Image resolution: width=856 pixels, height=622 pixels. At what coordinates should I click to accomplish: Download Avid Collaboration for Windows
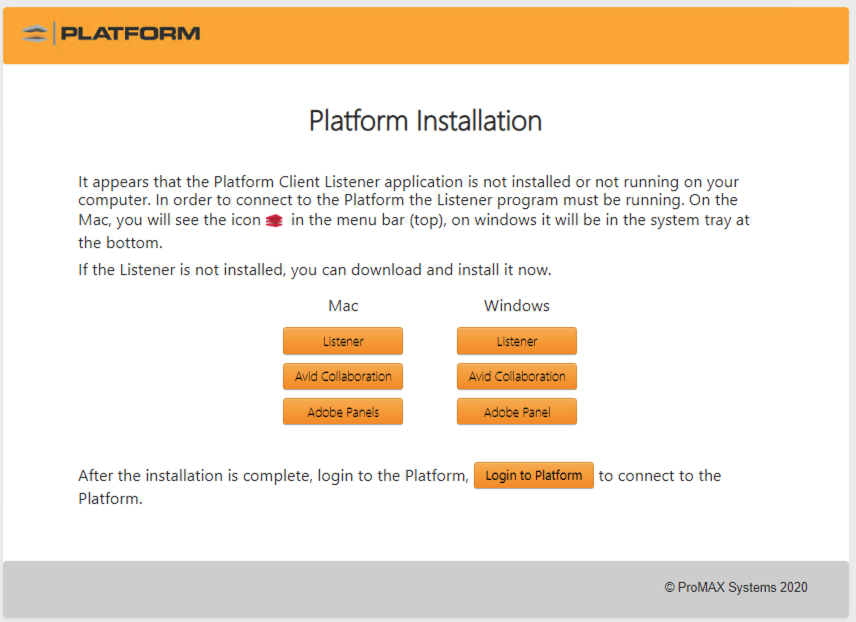(x=516, y=376)
